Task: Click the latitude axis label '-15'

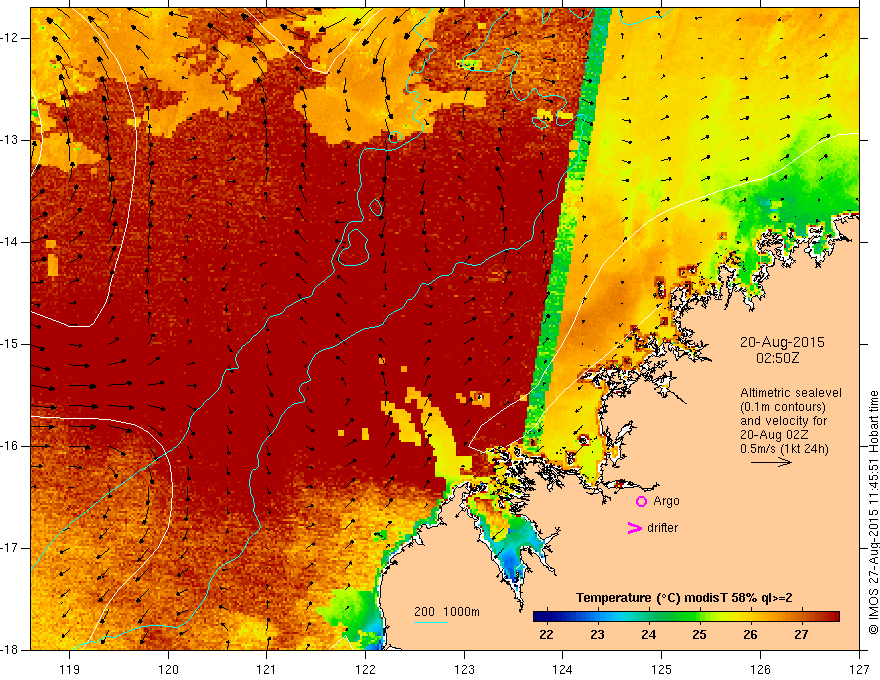Action: click(11, 344)
